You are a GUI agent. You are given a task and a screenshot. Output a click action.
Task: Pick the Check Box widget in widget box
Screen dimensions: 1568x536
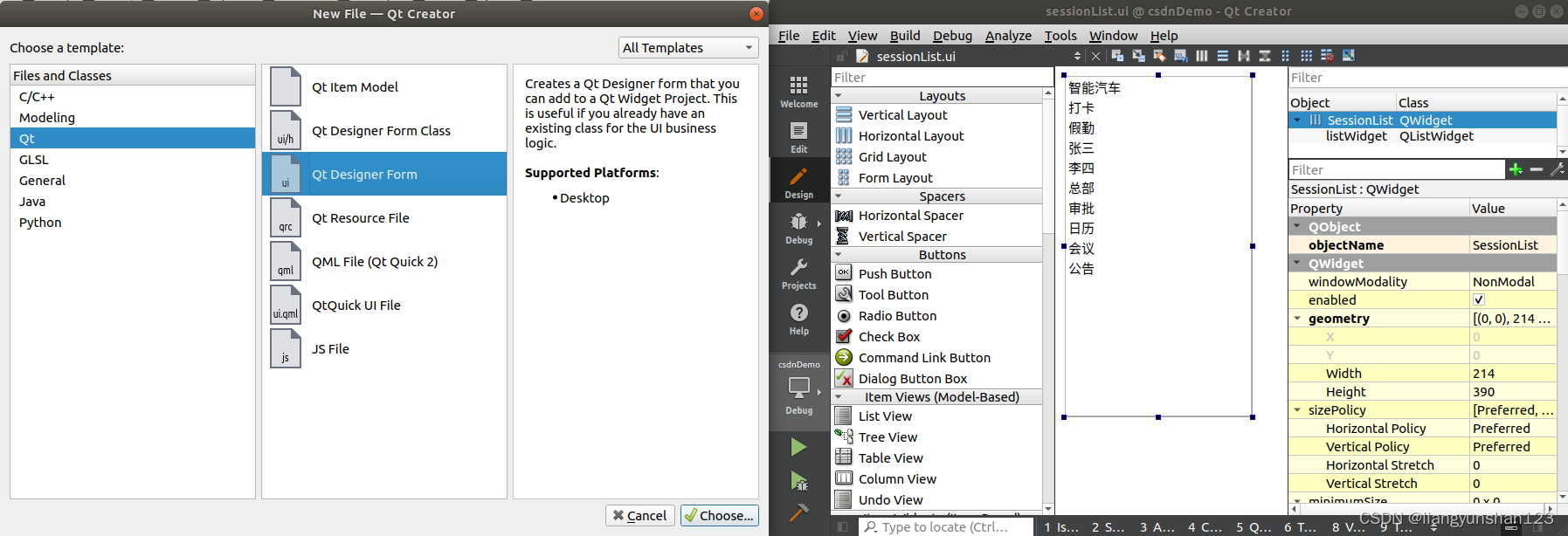point(889,337)
